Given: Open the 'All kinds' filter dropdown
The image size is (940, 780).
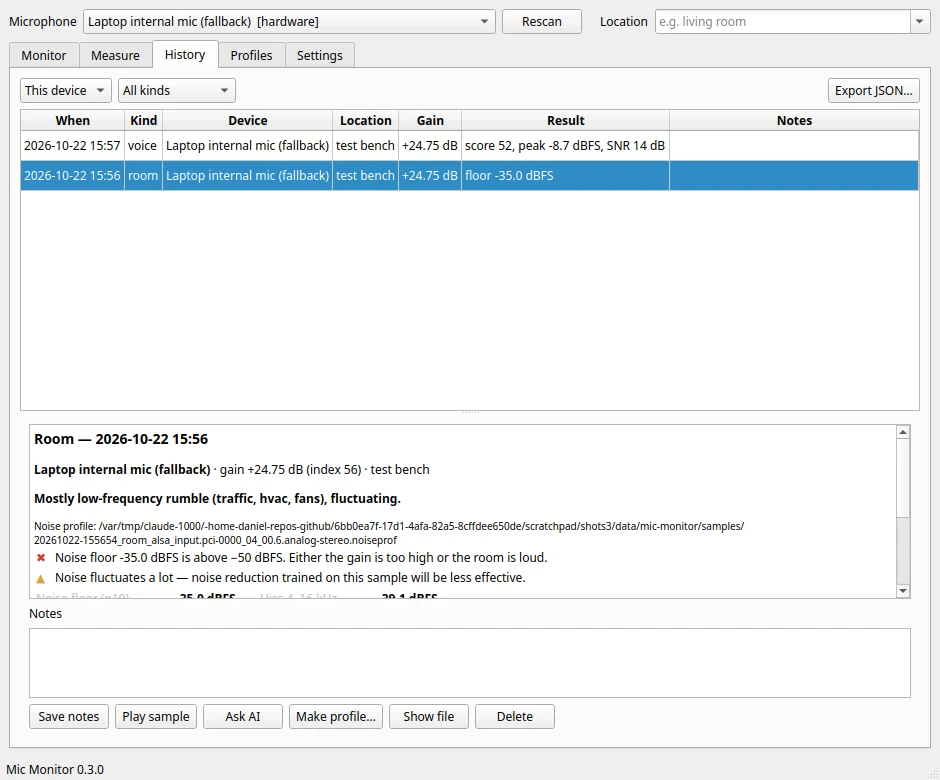Looking at the screenshot, I should 176,91.
